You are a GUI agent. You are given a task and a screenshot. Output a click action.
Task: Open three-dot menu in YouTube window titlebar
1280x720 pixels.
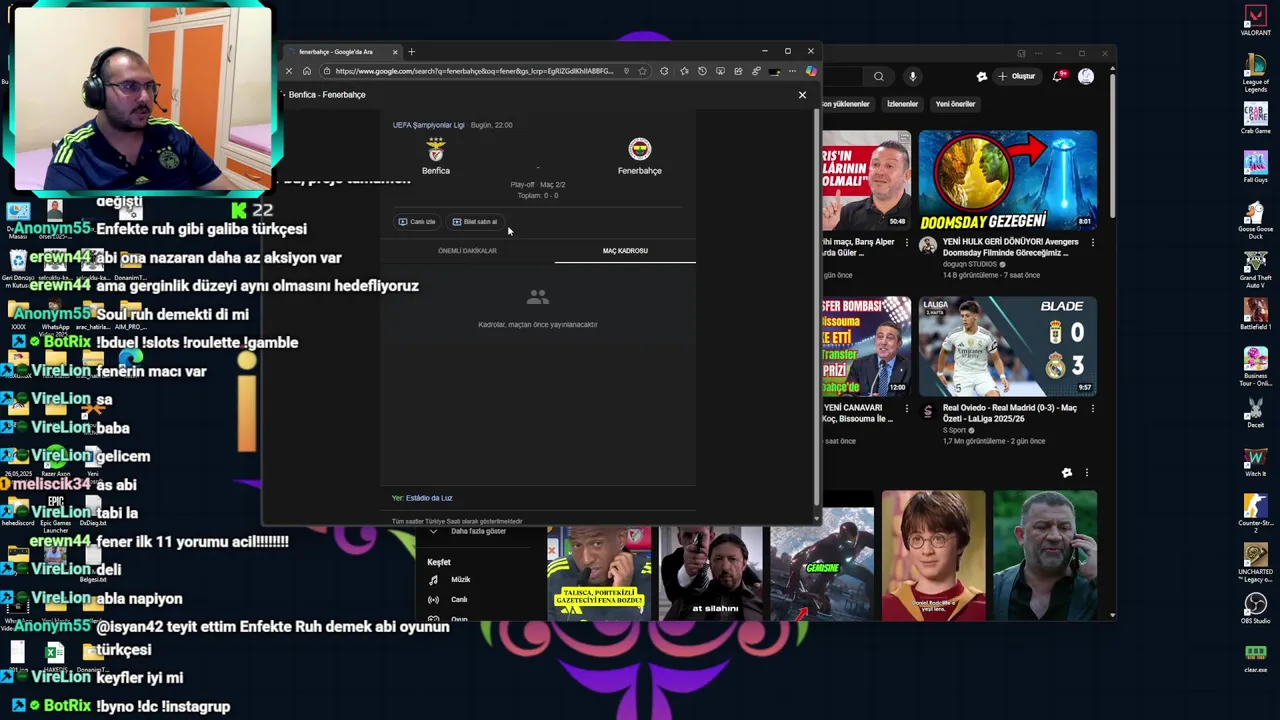[1037, 53]
